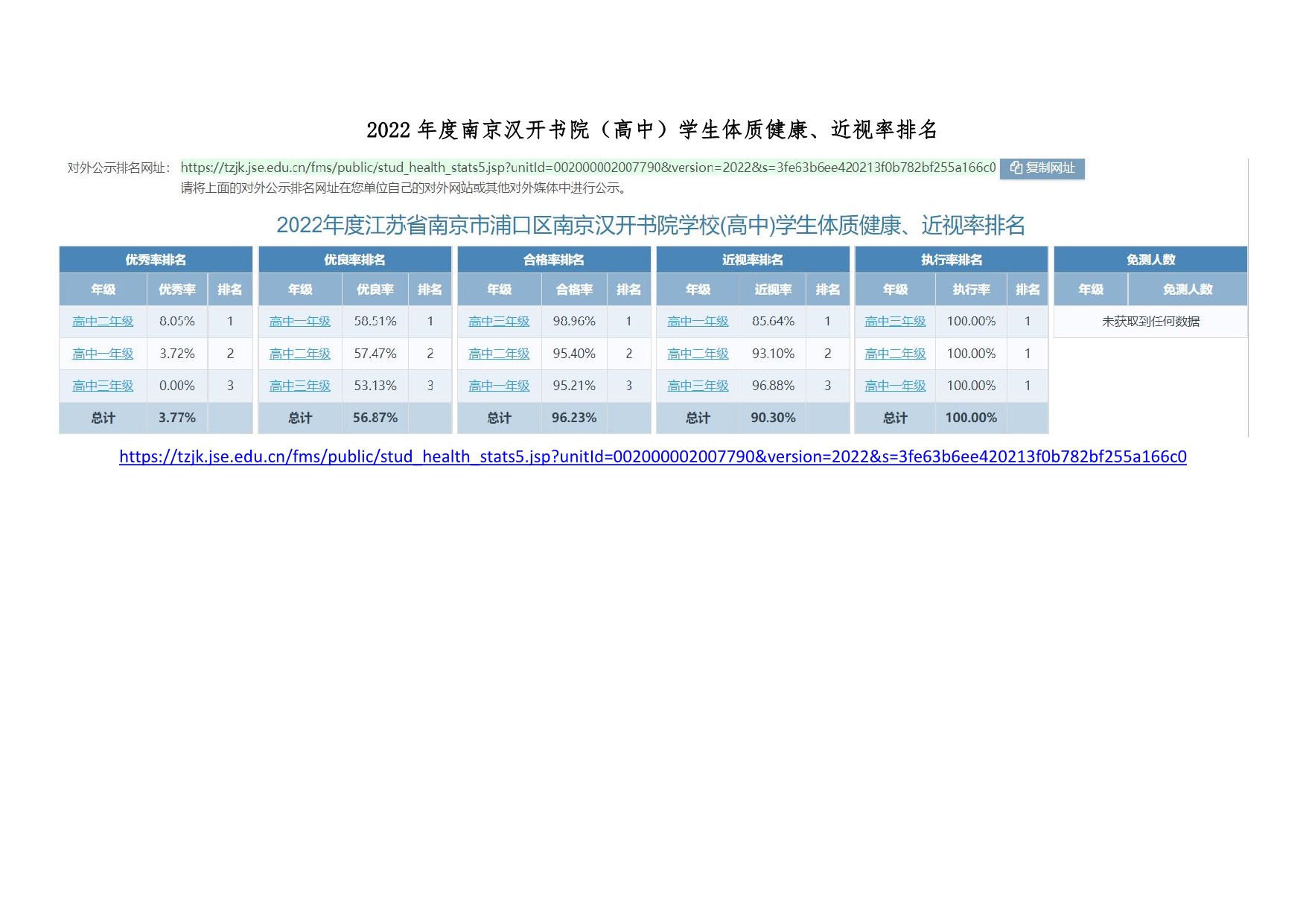Open 高中二年级 link in 执行率排名 table
This screenshot has height=924, width=1306.
click(x=895, y=354)
